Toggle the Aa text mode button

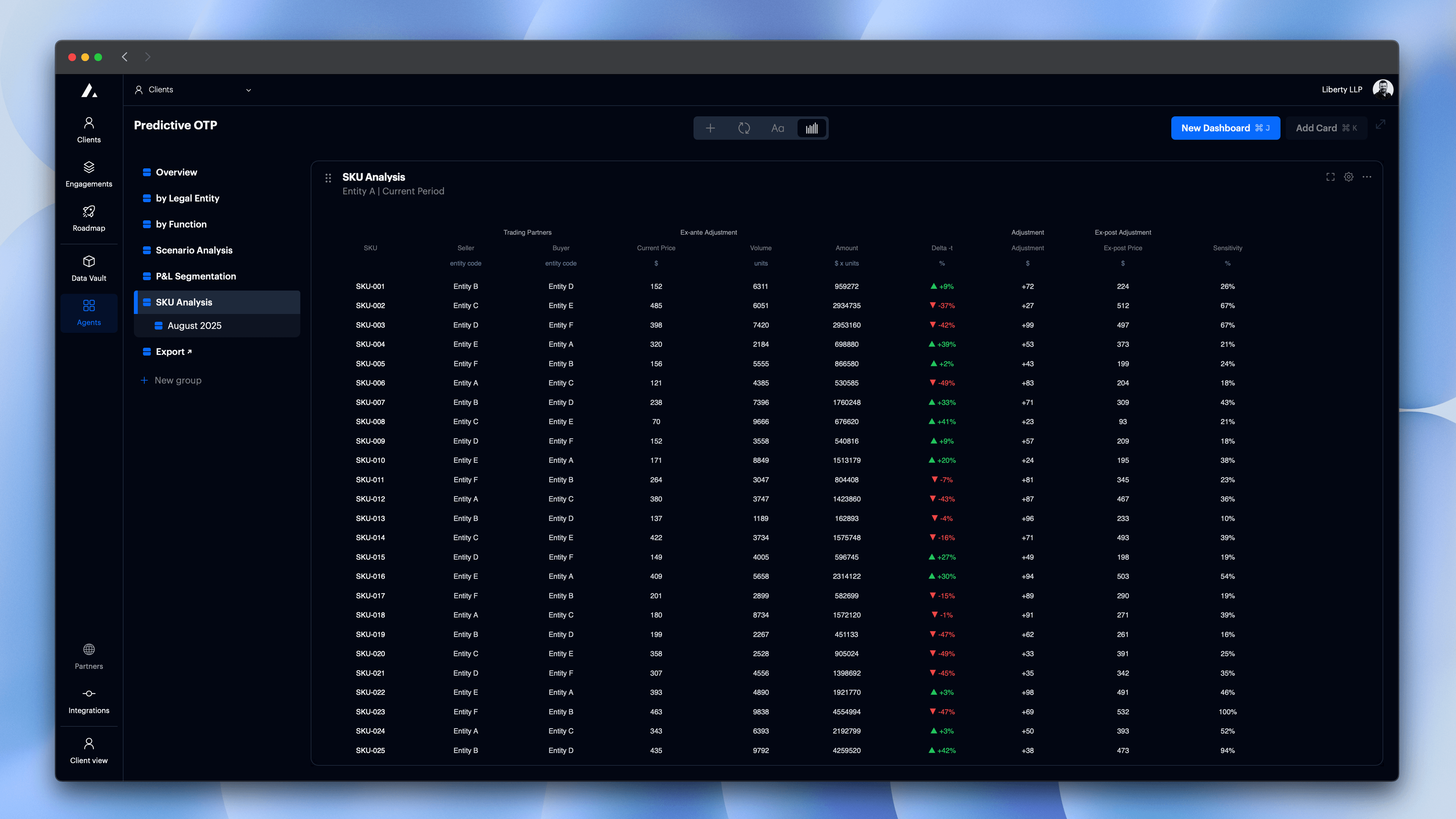(x=777, y=128)
